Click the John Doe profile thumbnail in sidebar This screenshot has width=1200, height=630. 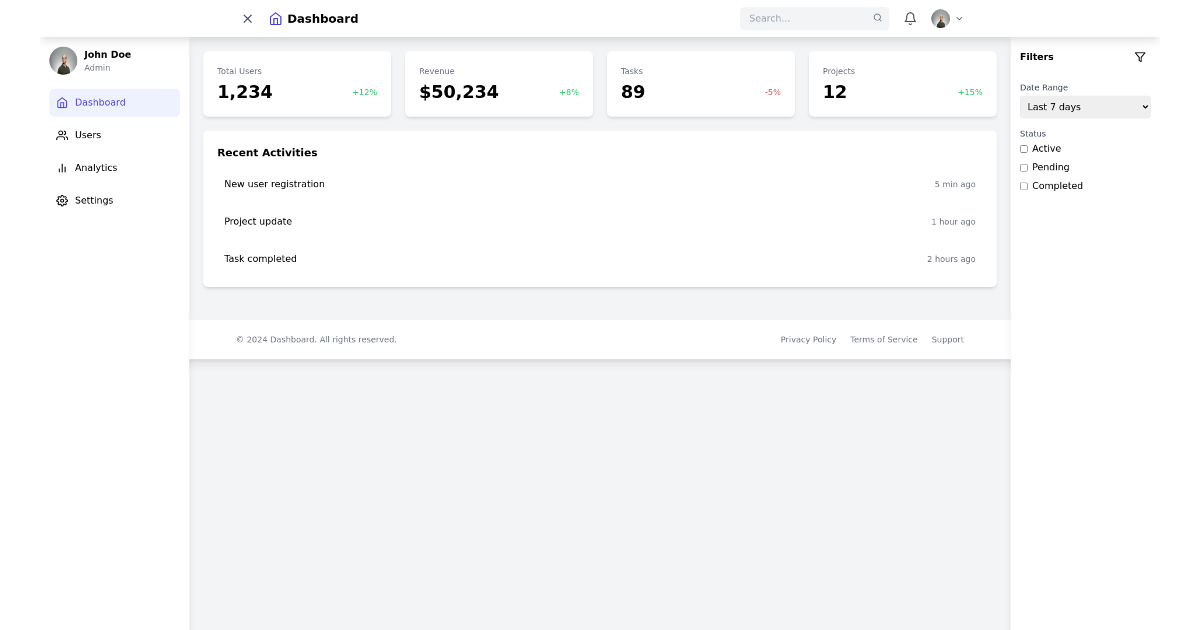(x=62, y=60)
